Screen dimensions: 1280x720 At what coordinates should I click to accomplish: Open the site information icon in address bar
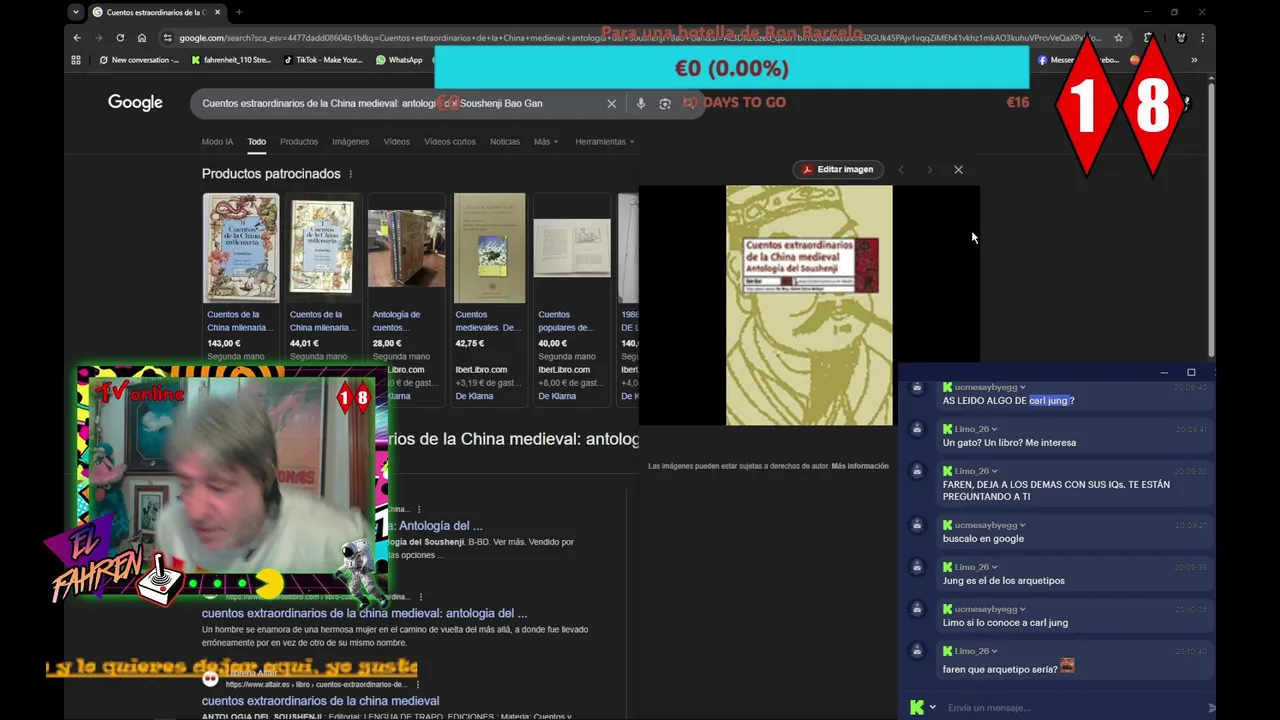point(168,38)
